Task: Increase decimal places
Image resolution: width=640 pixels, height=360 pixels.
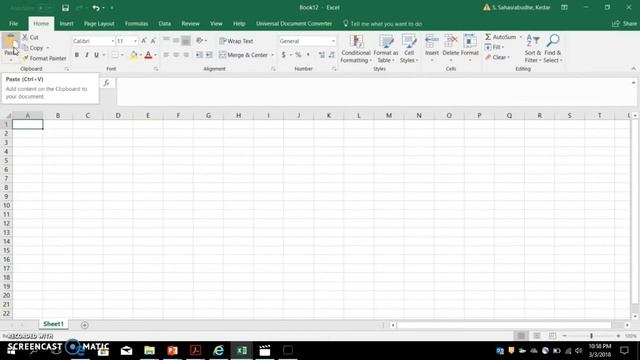Action: pyautogui.click(x=322, y=55)
